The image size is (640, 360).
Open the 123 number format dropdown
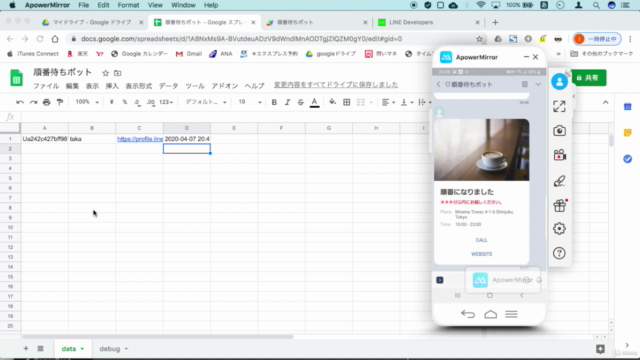click(166, 102)
